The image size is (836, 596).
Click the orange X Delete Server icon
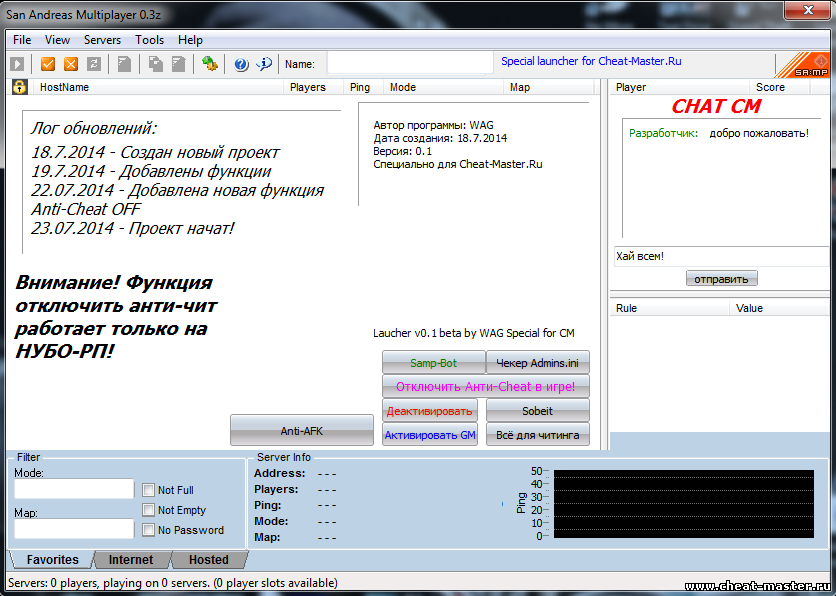click(71, 64)
